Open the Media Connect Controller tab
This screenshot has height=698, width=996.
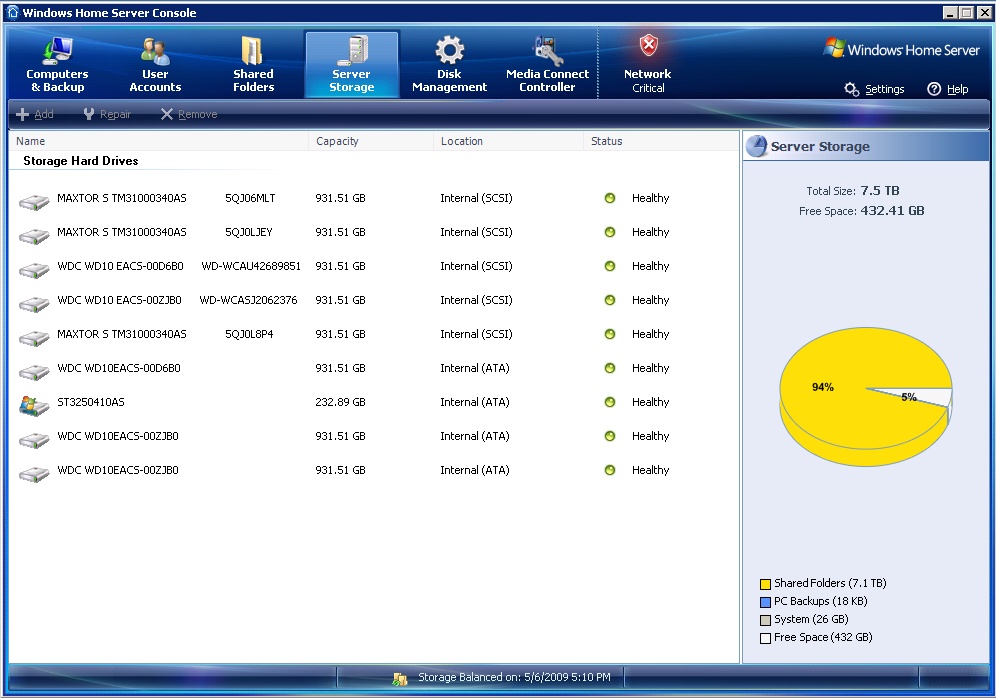(547, 65)
